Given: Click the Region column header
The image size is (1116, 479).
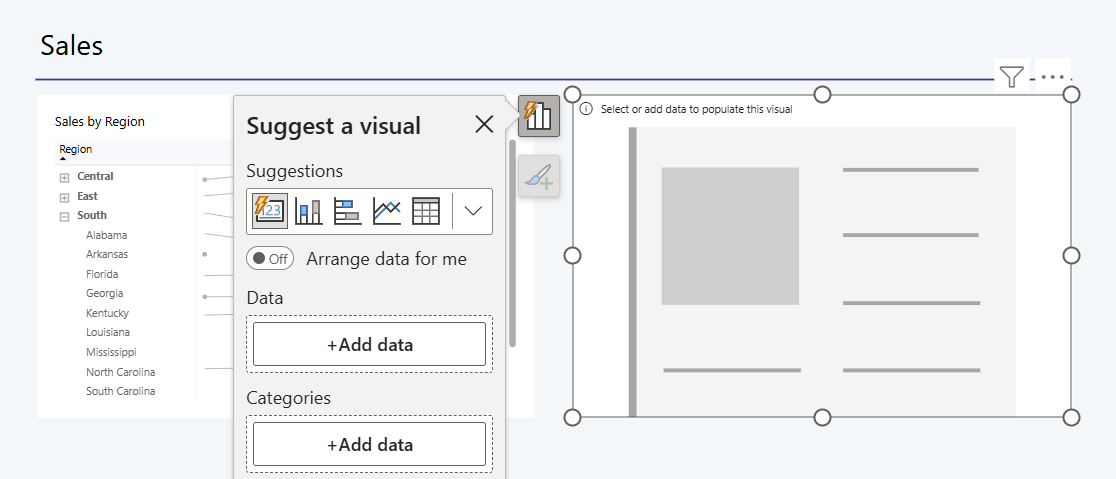Looking at the screenshot, I should (x=75, y=149).
